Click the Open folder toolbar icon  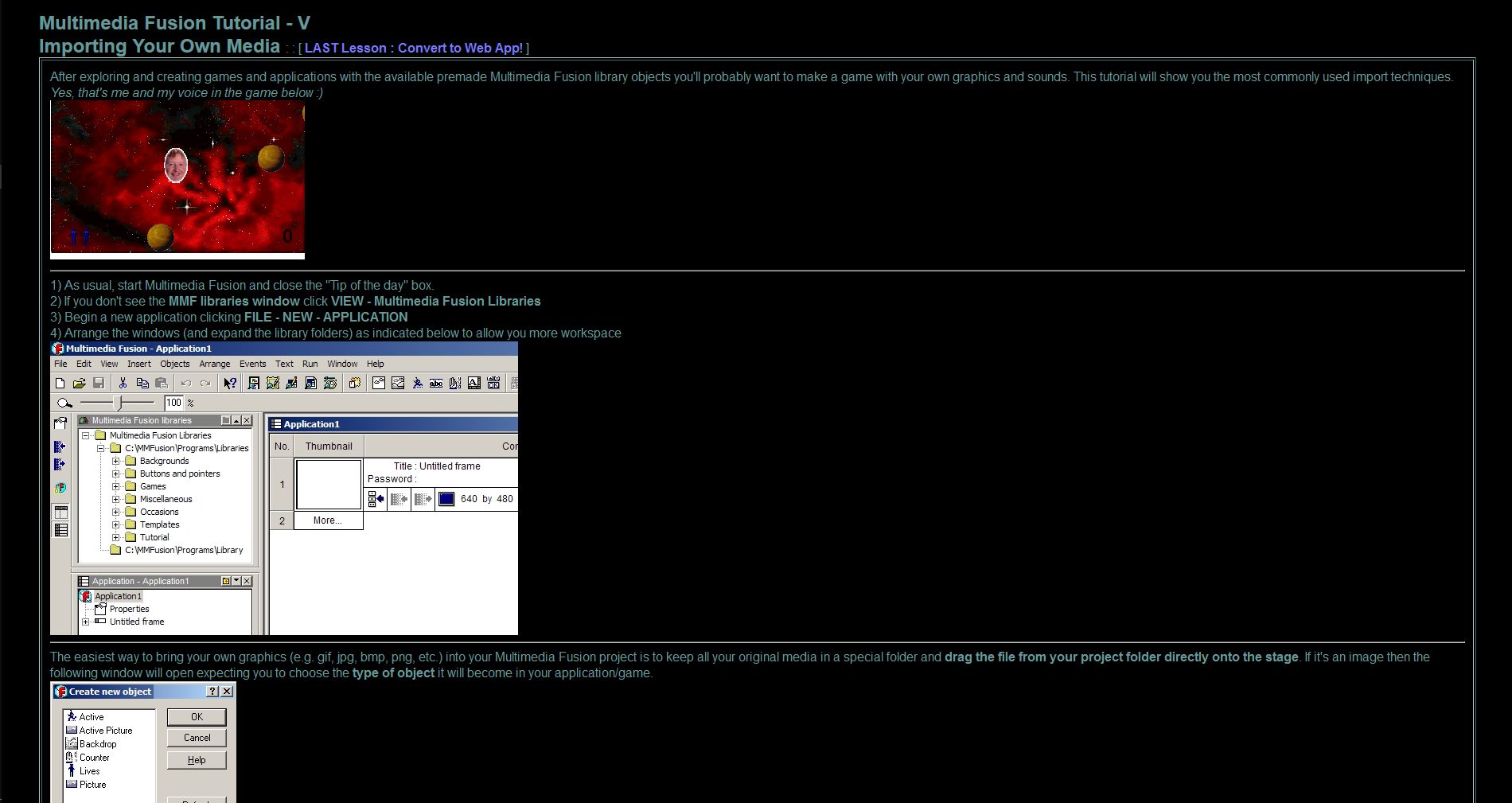(79, 383)
